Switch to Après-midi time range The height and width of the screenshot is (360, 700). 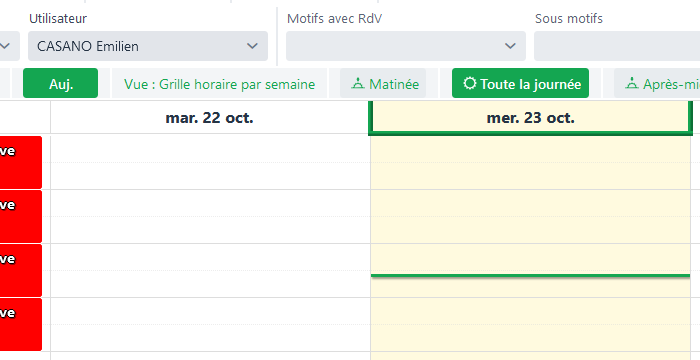pos(657,83)
